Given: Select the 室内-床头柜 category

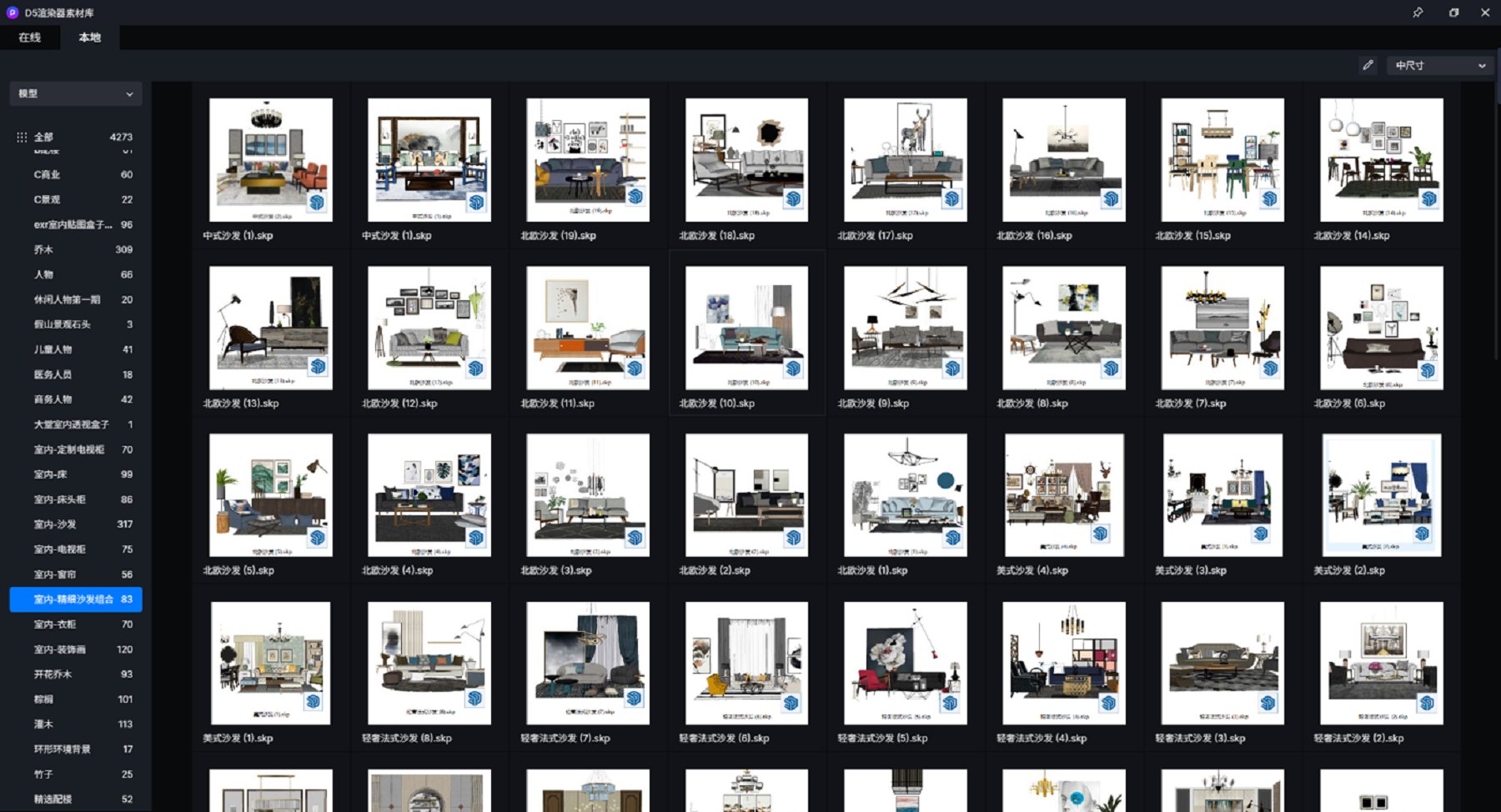Looking at the screenshot, I should point(76,499).
